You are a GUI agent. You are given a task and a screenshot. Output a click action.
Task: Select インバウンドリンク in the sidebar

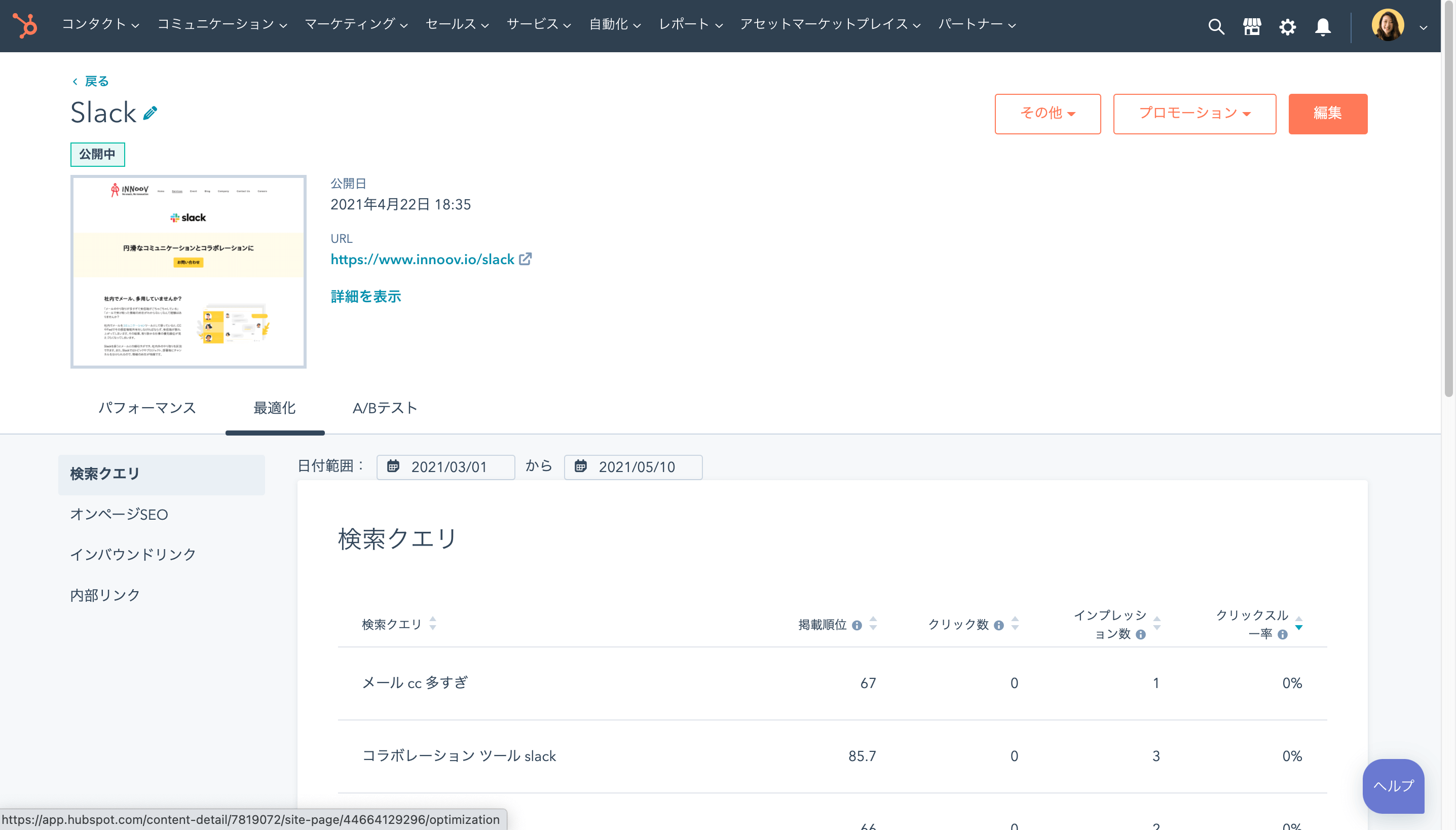coord(133,554)
